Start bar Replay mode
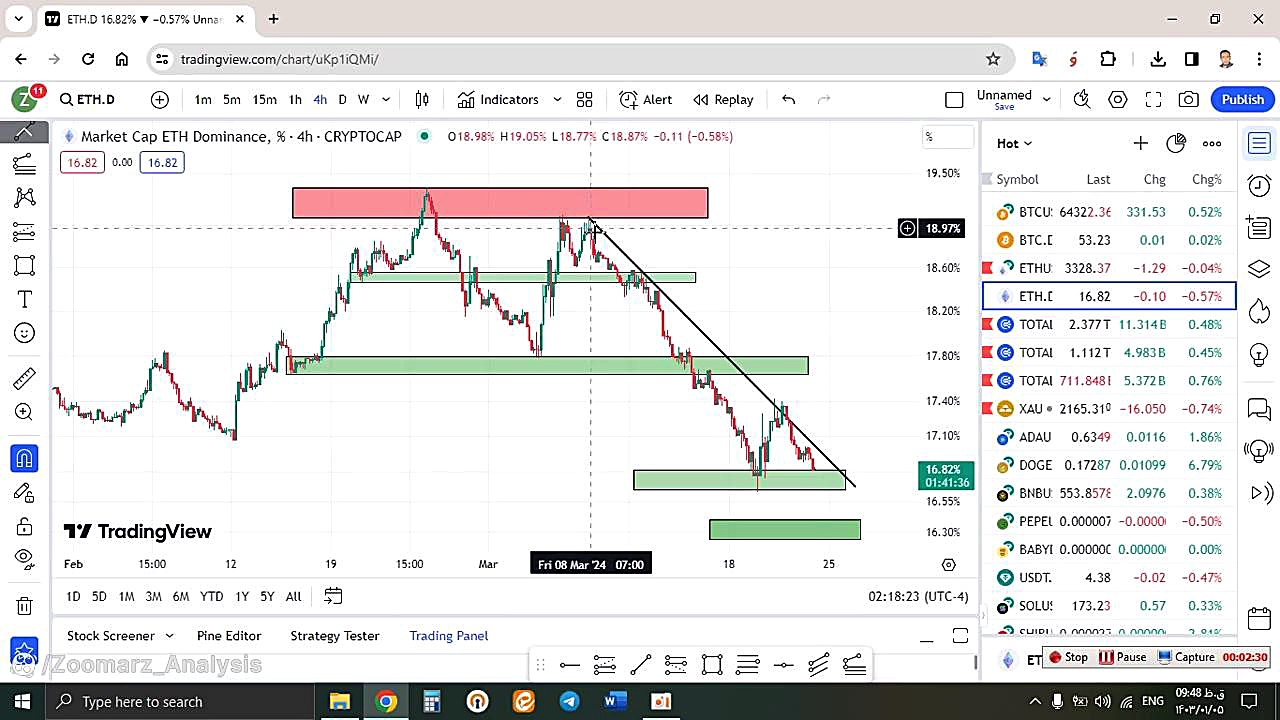The height and width of the screenshot is (720, 1280). (x=724, y=99)
